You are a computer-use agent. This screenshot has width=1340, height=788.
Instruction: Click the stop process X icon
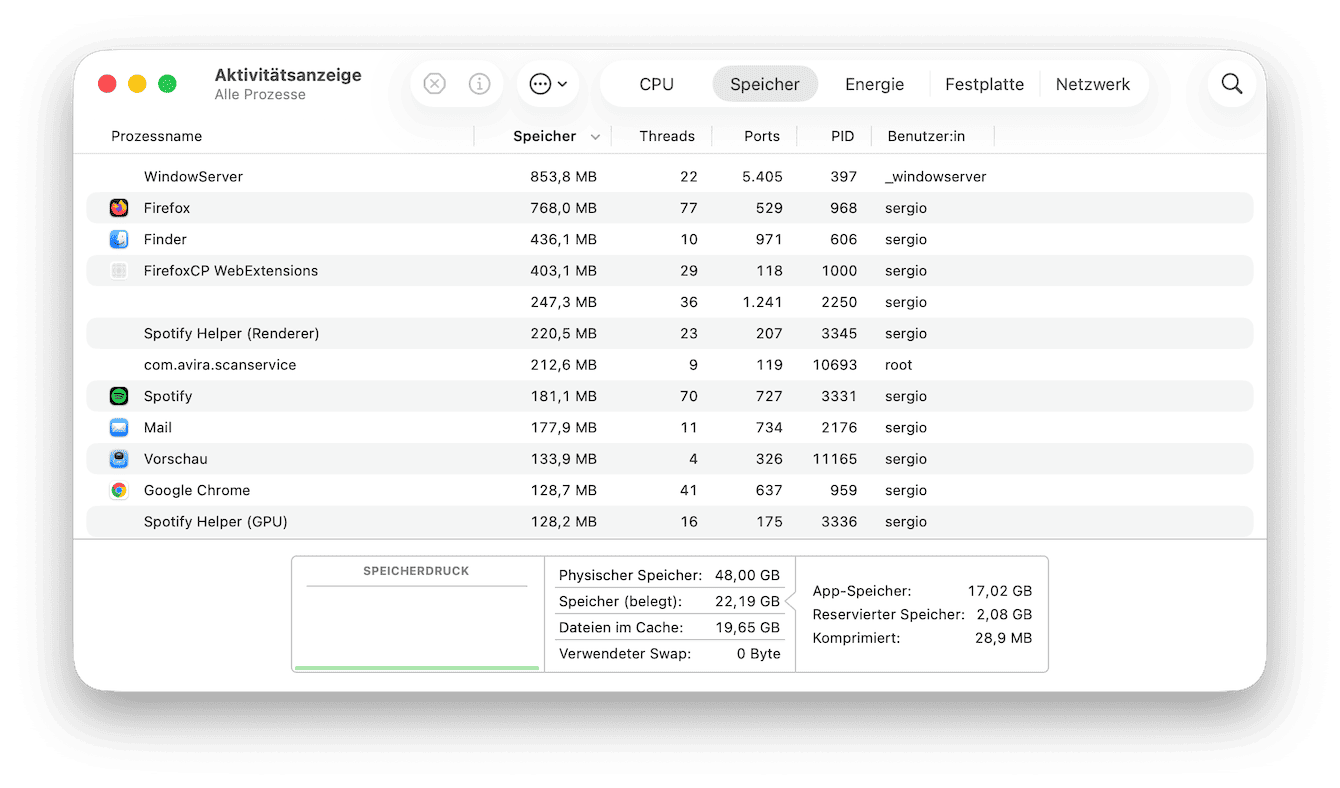(434, 84)
